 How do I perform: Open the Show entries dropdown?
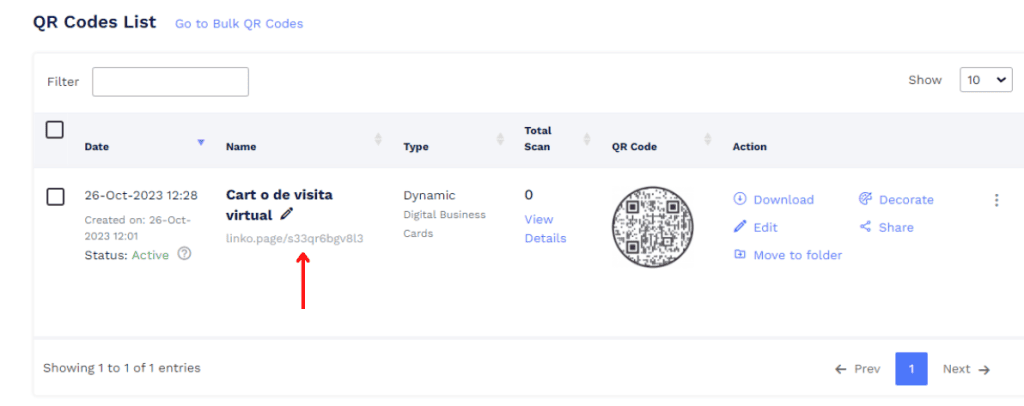coord(985,81)
